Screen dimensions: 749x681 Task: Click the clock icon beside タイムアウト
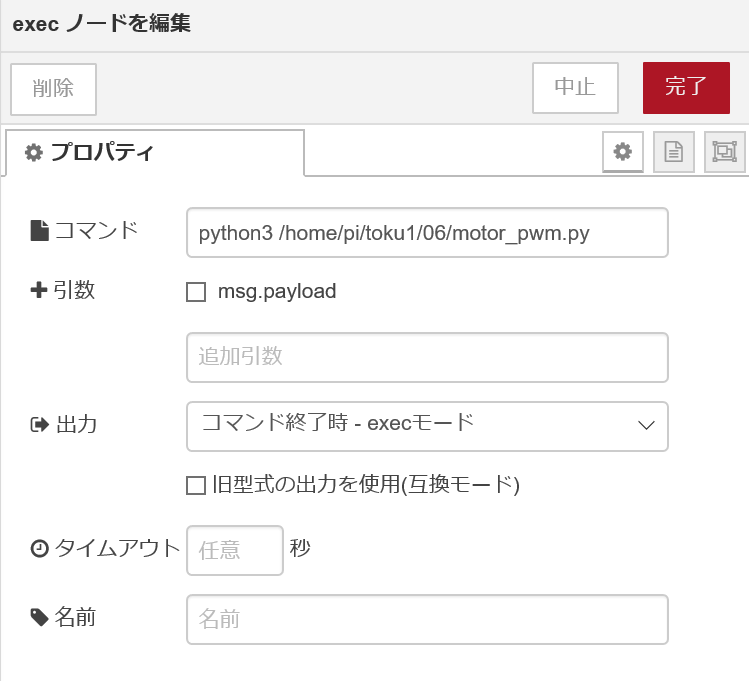click(39, 548)
